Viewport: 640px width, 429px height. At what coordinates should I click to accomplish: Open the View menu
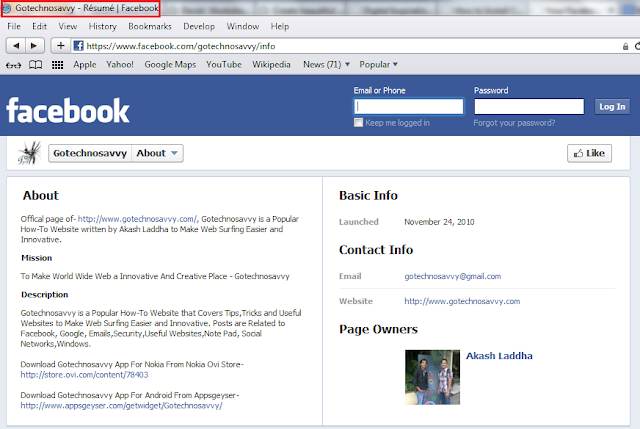68,27
